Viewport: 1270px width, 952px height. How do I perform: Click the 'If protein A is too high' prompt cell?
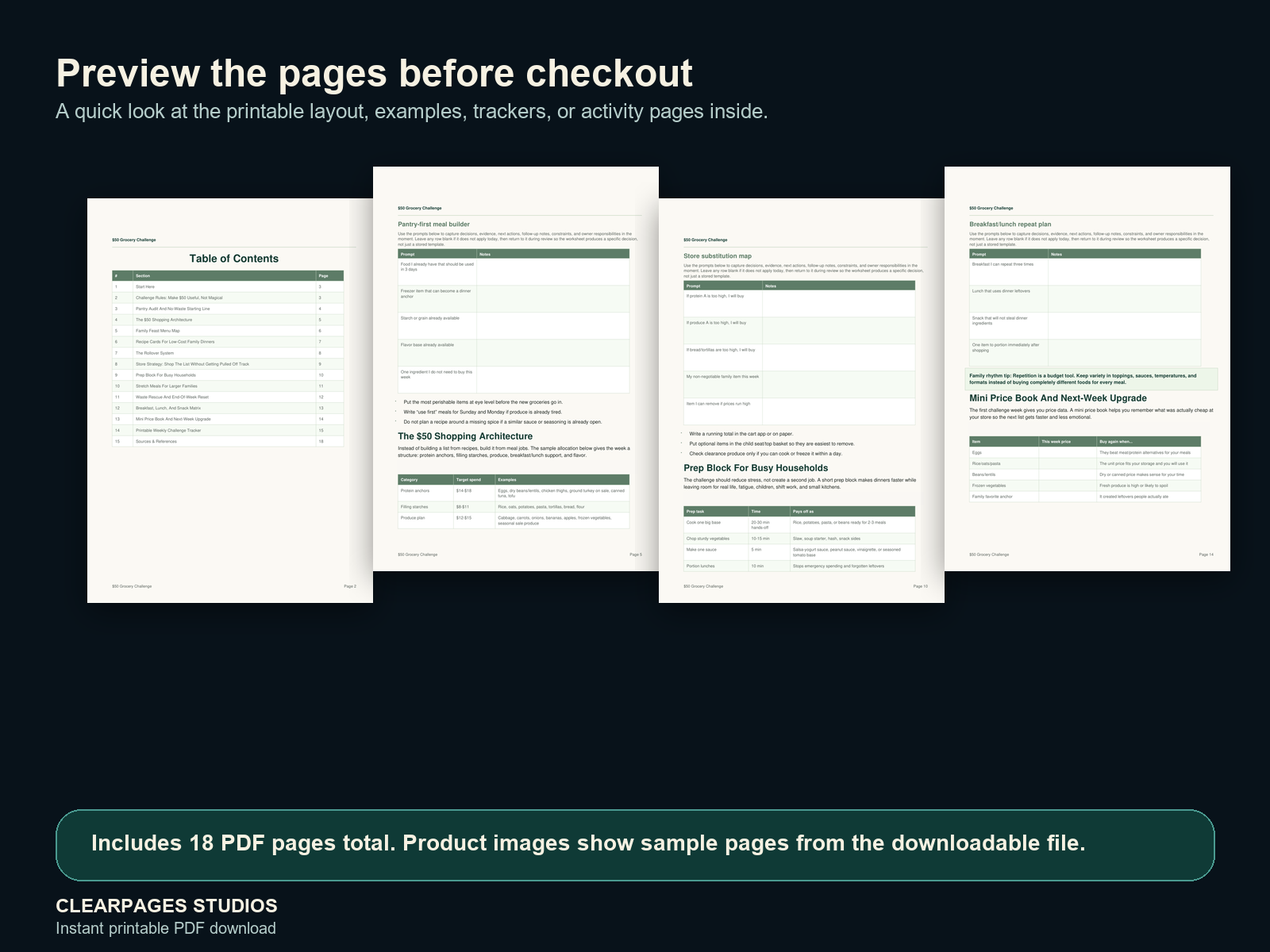723,304
